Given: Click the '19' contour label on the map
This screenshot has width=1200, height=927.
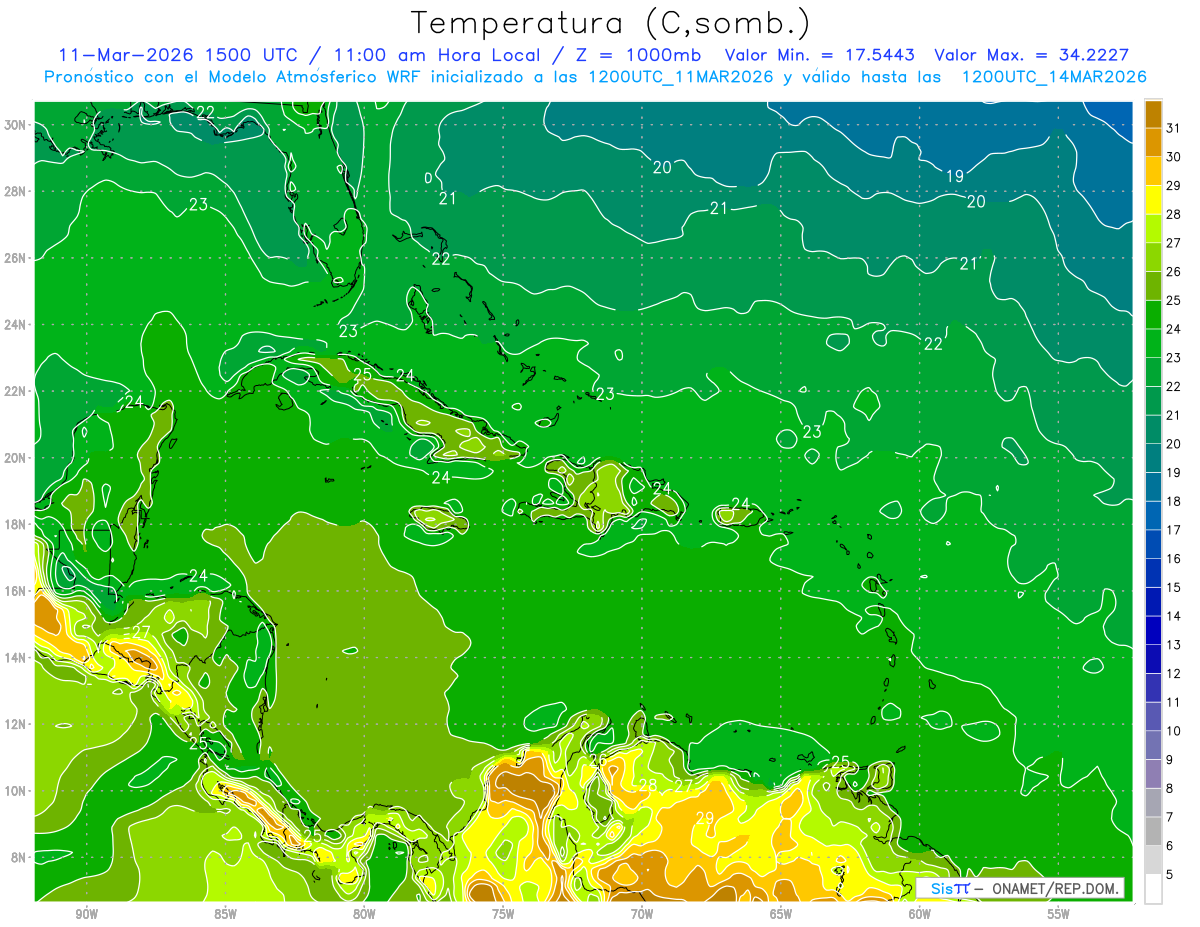Looking at the screenshot, I should coord(955,176).
